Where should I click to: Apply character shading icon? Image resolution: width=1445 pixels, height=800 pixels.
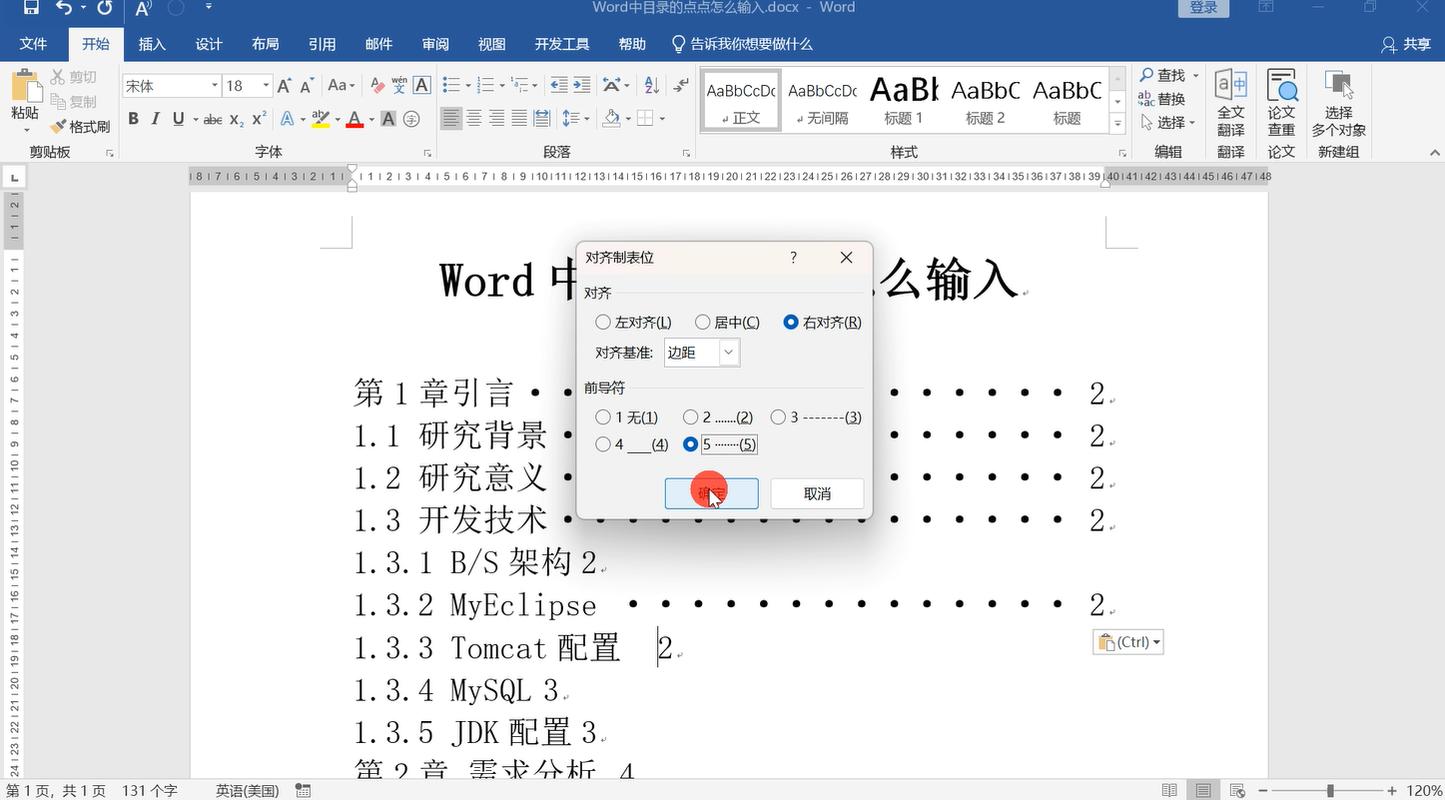pos(388,119)
